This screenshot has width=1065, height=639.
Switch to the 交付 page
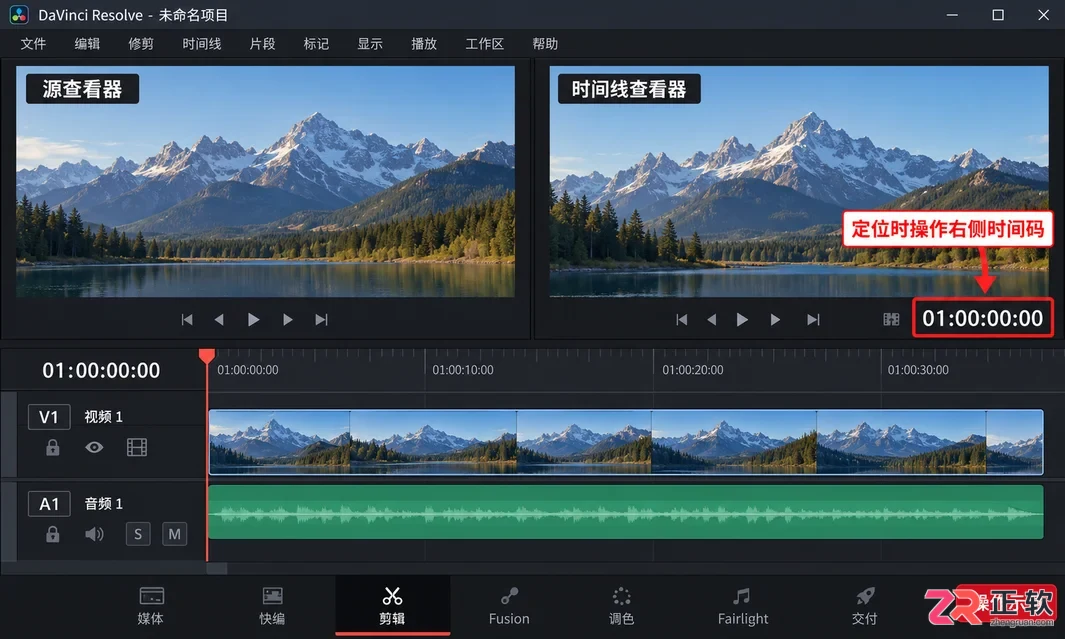[865, 606]
